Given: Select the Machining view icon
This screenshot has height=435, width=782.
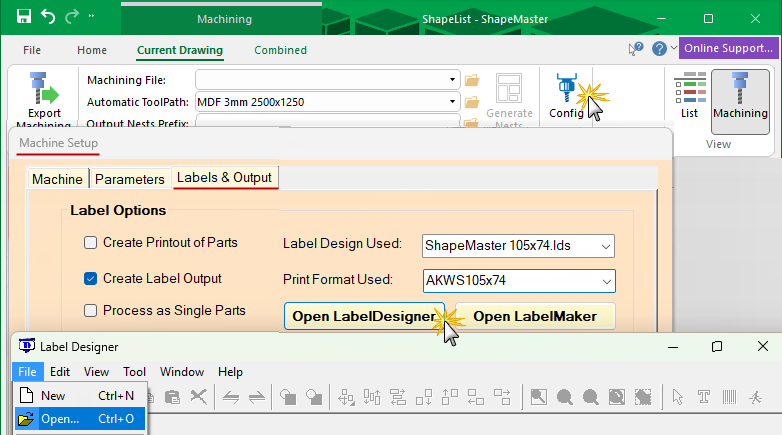Looking at the screenshot, I should 740,98.
